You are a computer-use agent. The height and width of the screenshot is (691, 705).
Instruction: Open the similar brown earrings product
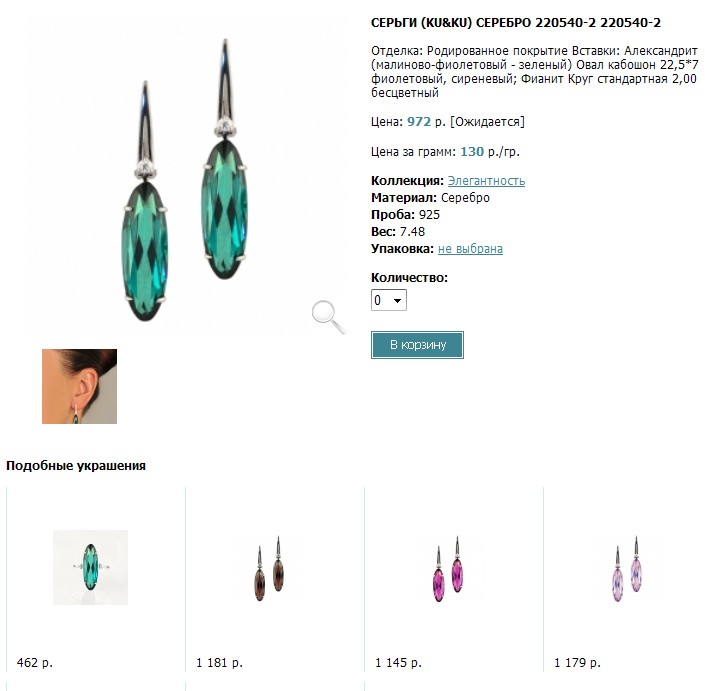click(x=269, y=568)
